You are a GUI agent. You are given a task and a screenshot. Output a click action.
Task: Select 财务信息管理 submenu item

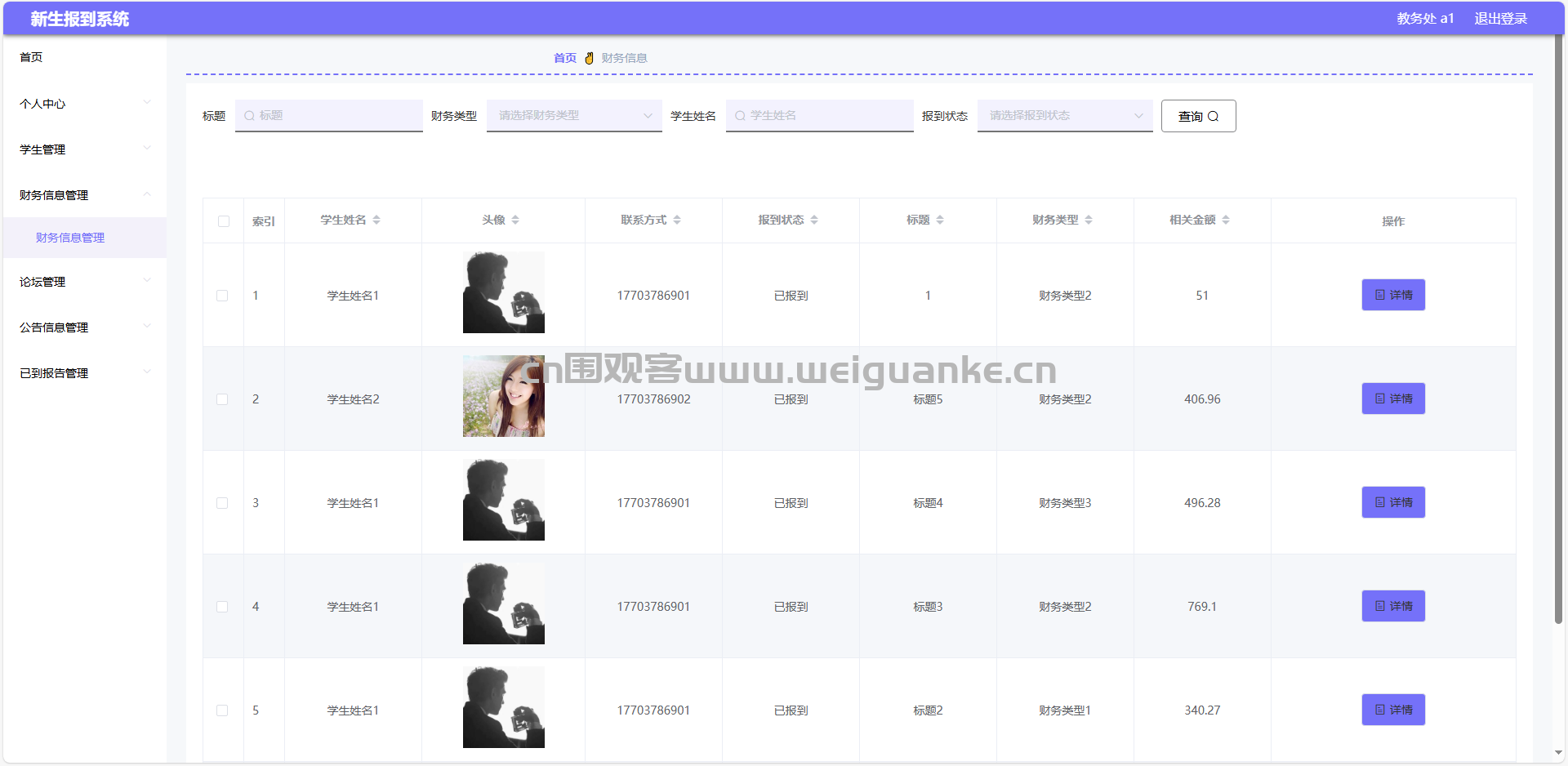(x=70, y=238)
